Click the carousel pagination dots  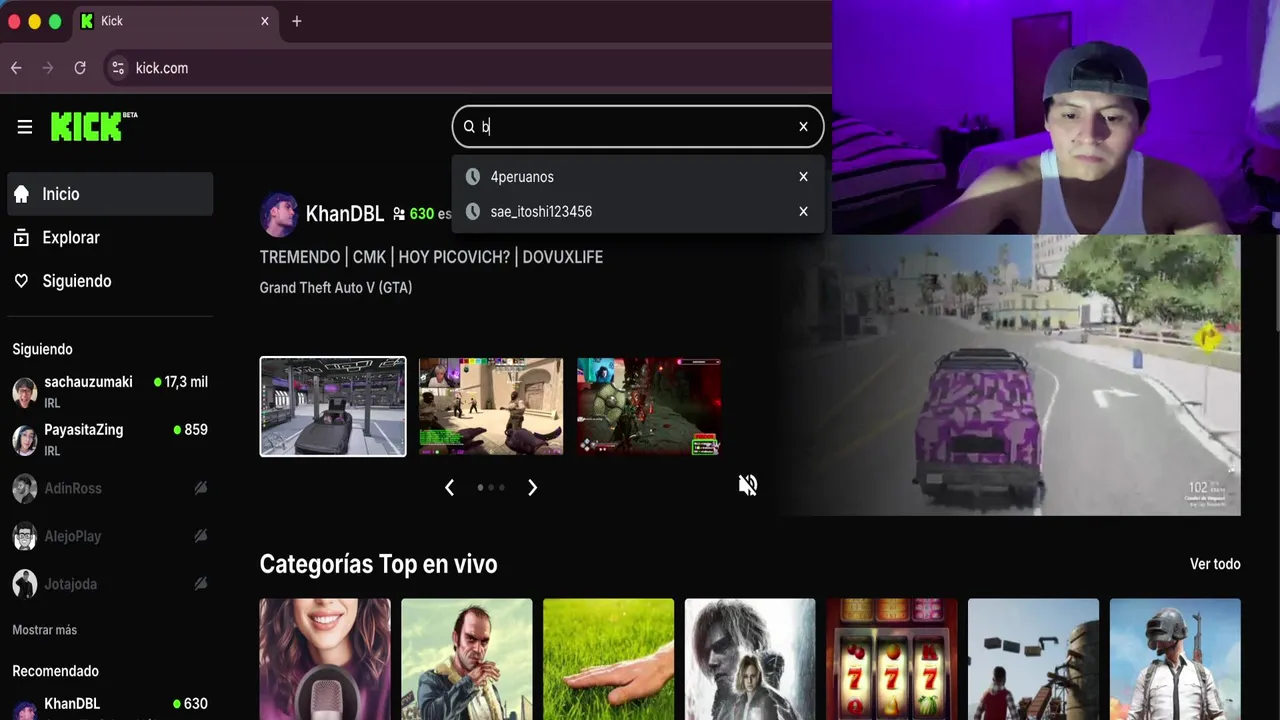point(491,487)
